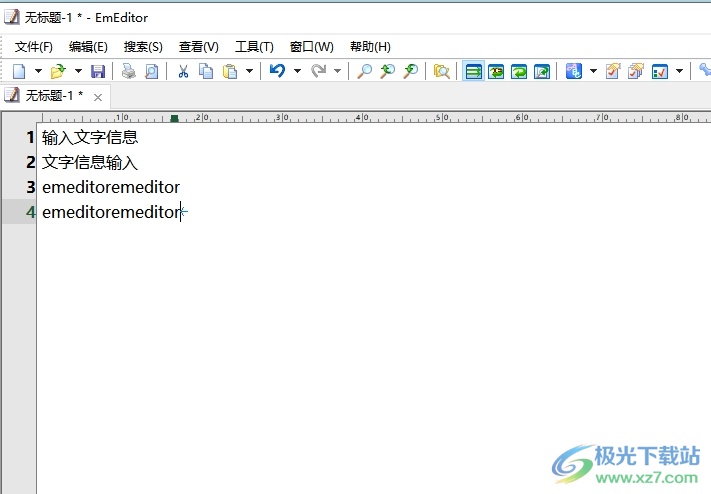Click the Print icon
711x494 pixels.
(129, 71)
